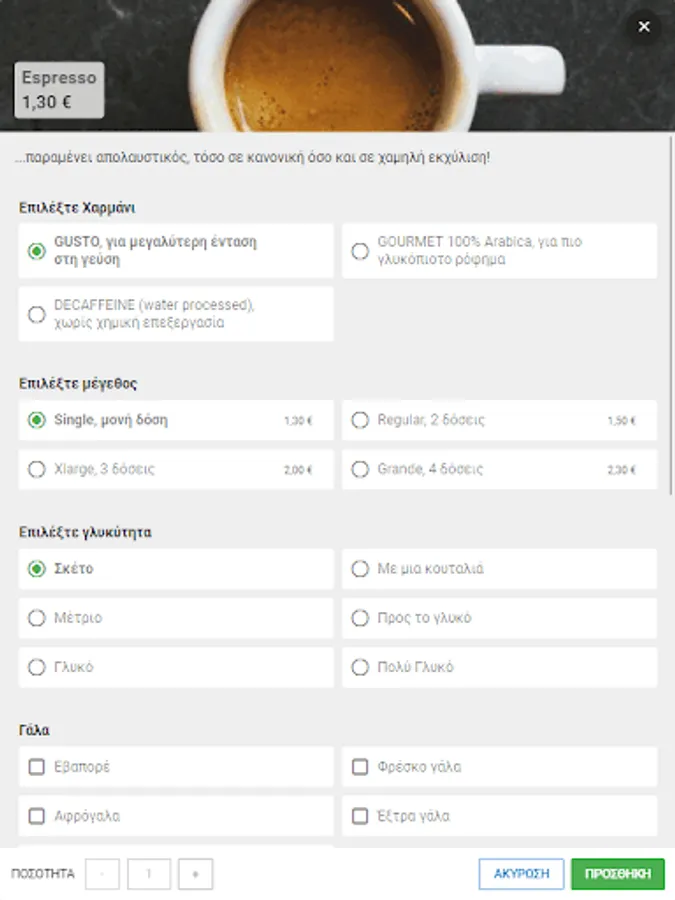Choose Grande, 4 δόσεις size

[360, 469]
